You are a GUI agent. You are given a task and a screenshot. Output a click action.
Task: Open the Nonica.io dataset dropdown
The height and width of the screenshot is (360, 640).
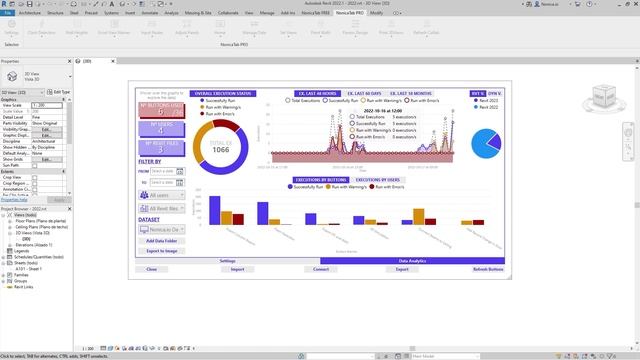click(x=162, y=230)
